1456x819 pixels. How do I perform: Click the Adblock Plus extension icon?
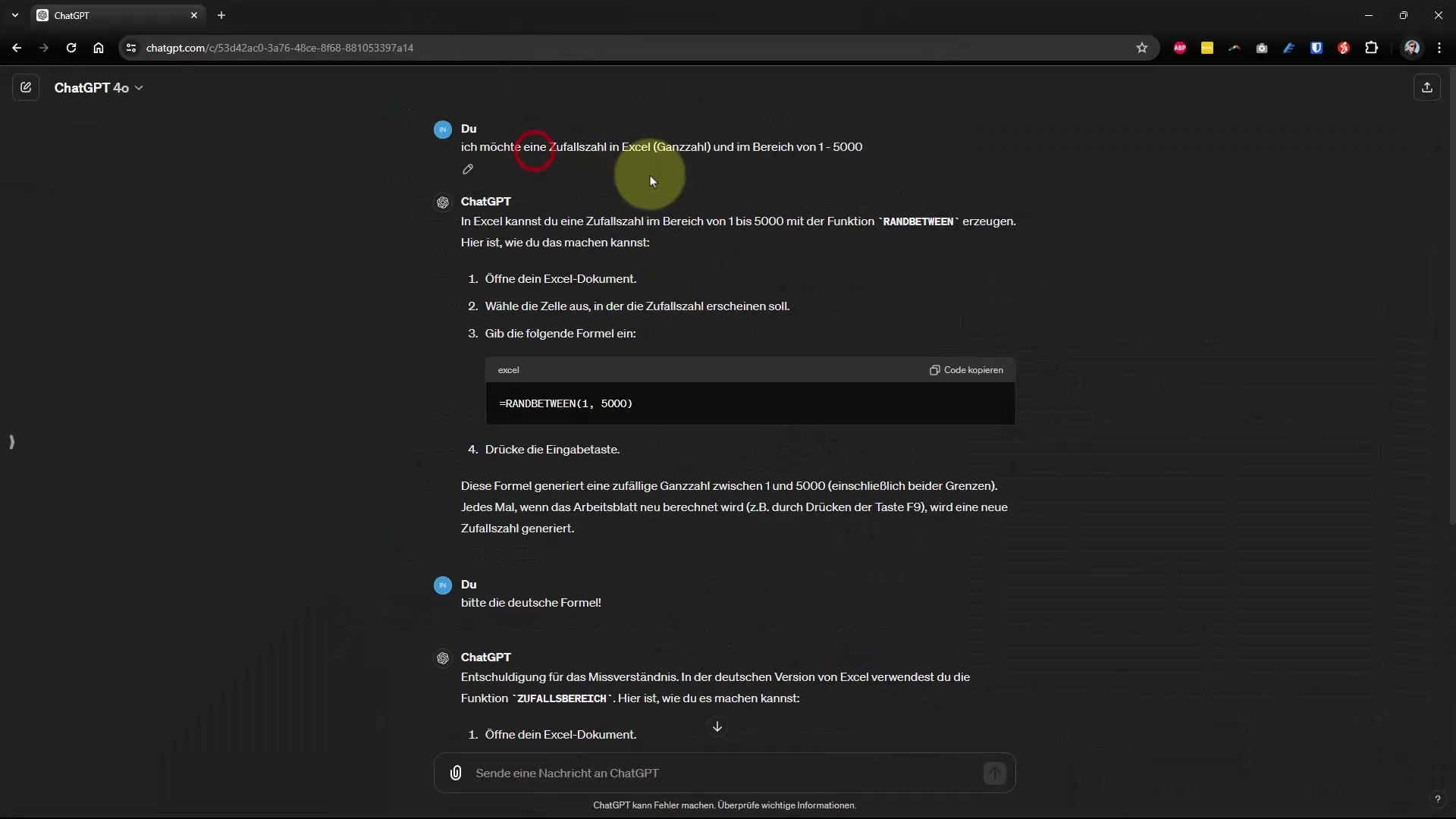[1180, 48]
